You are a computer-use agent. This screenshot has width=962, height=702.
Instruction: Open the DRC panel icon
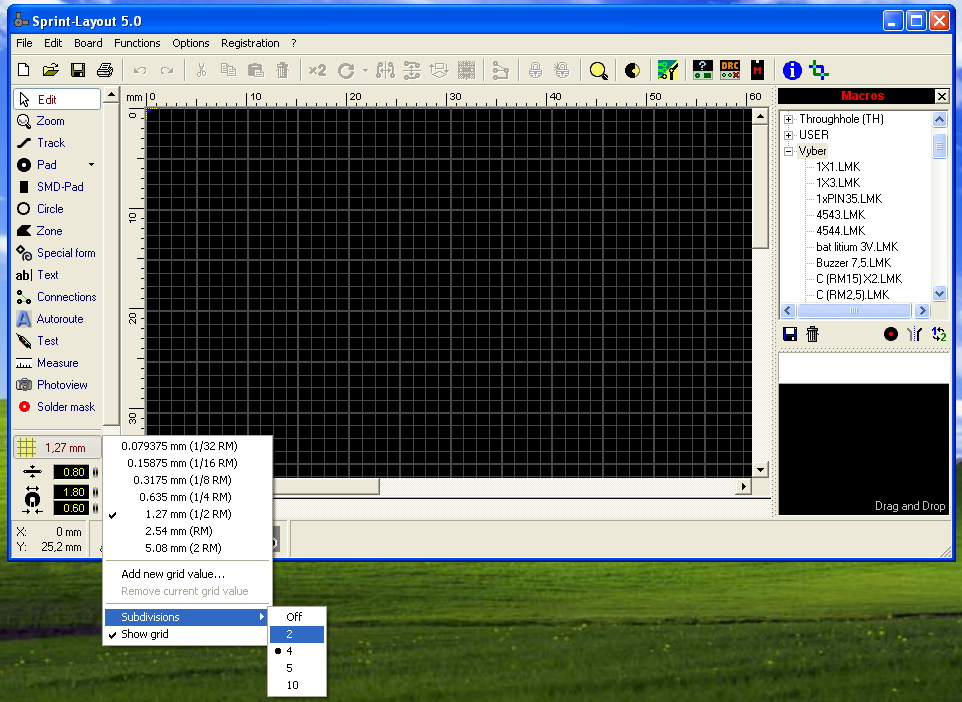click(x=730, y=70)
